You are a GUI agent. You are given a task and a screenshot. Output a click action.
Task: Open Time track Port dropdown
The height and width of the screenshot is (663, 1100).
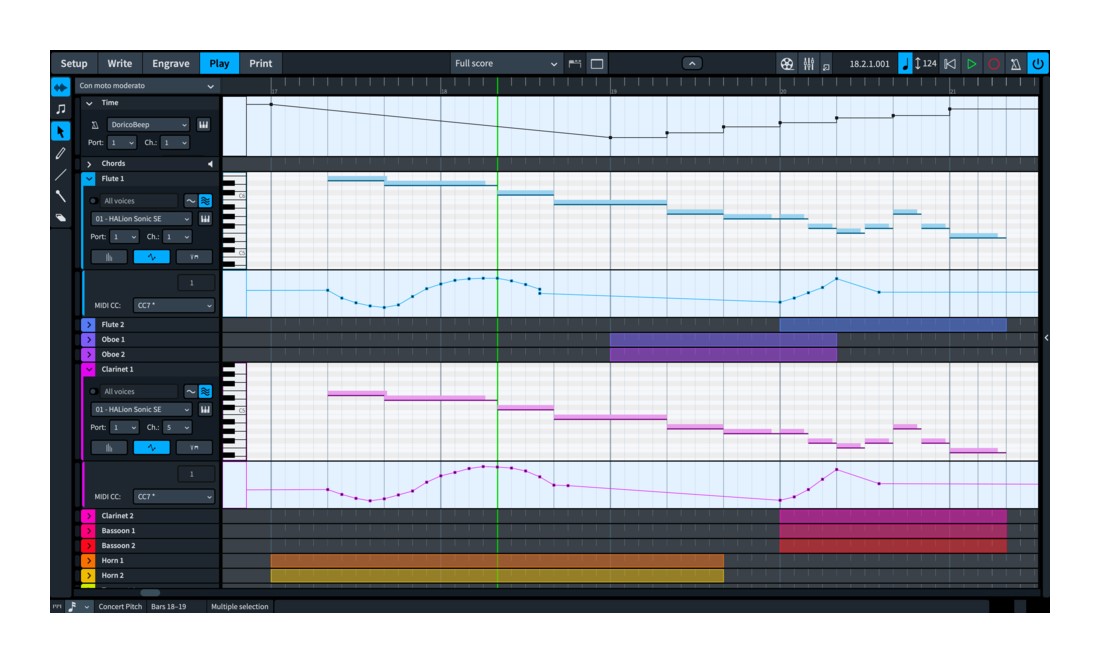122,142
